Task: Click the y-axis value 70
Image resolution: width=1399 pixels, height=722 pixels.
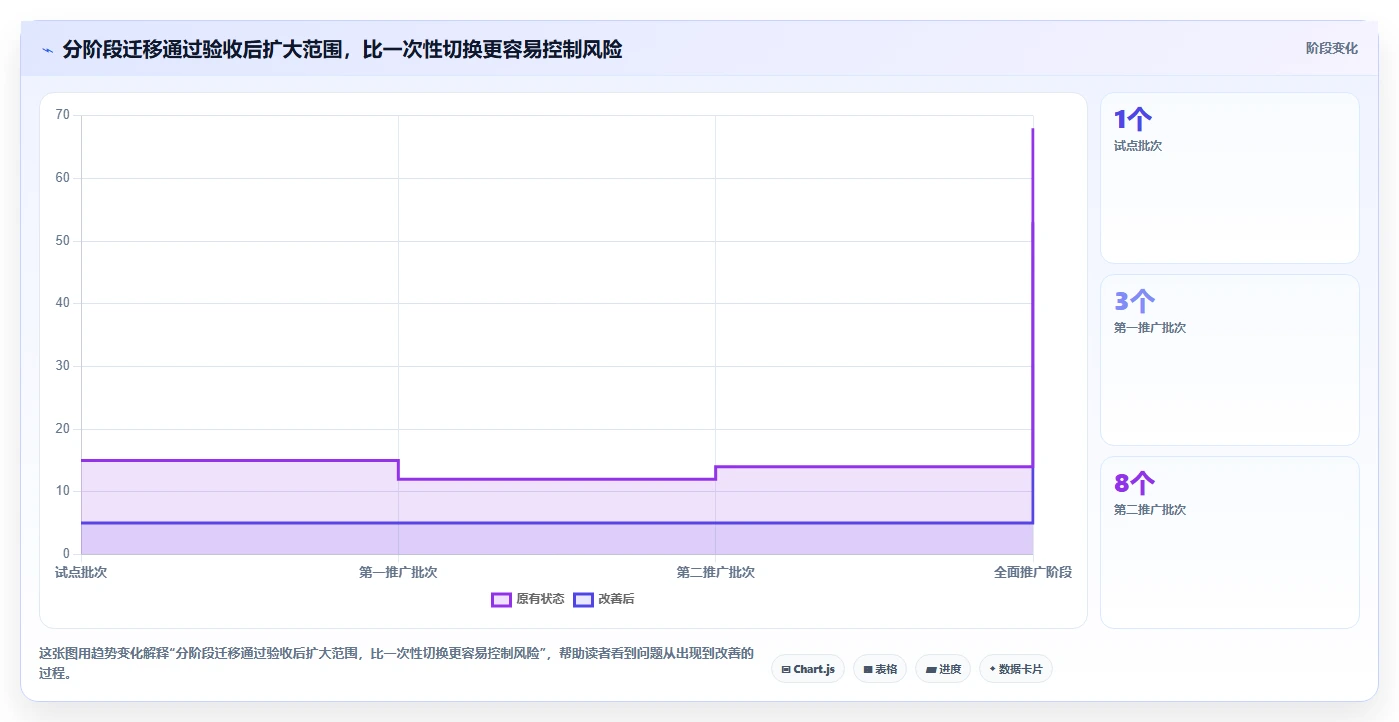Action: (x=63, y=115)
